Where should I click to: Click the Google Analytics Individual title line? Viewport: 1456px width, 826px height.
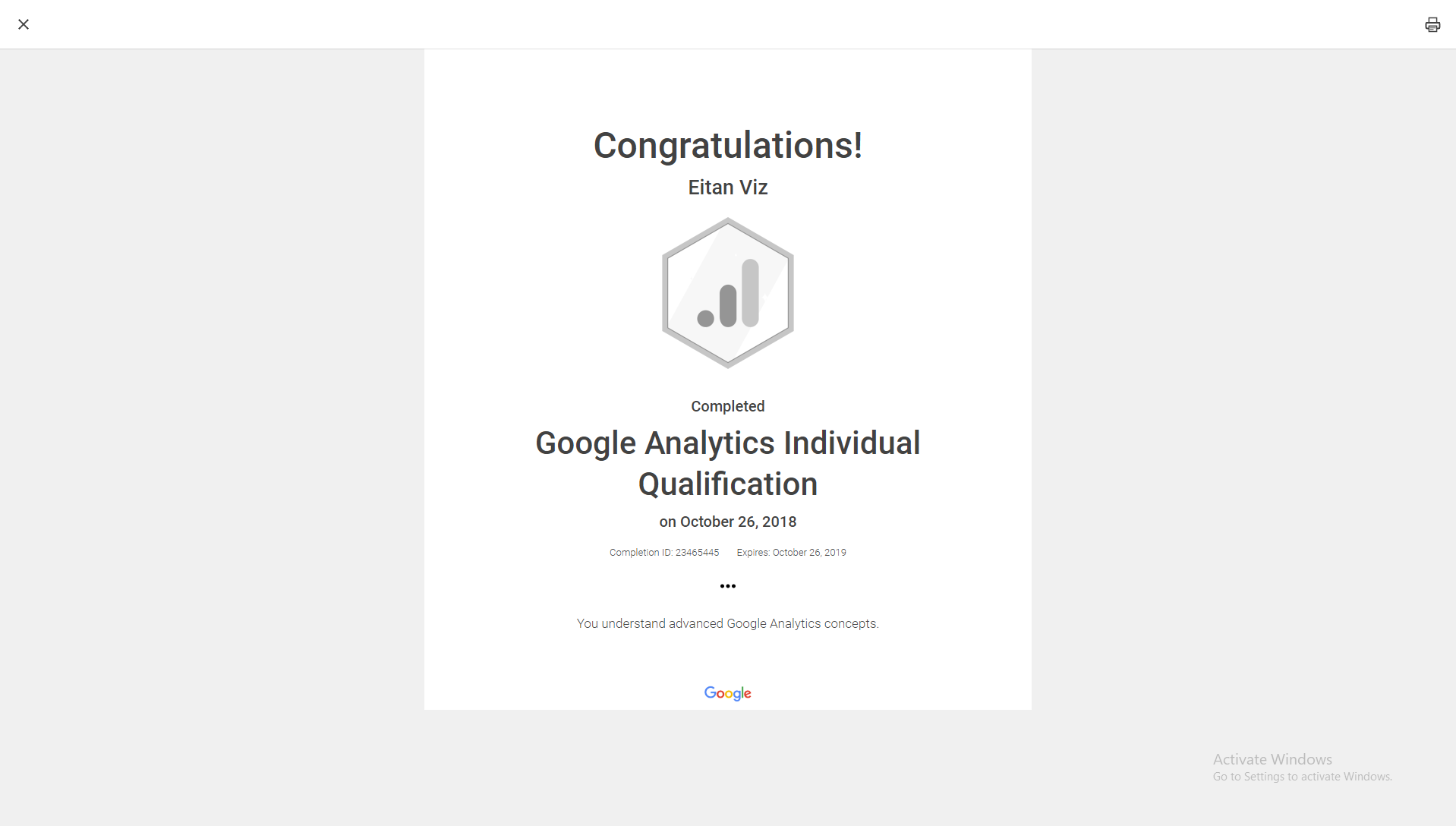point(727,443)
